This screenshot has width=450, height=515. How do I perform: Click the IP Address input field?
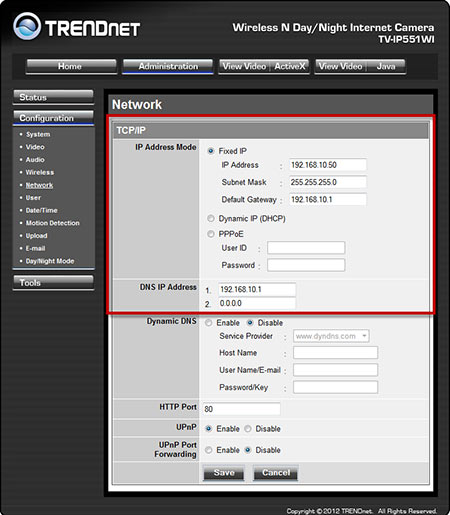[x=328, y=165]
